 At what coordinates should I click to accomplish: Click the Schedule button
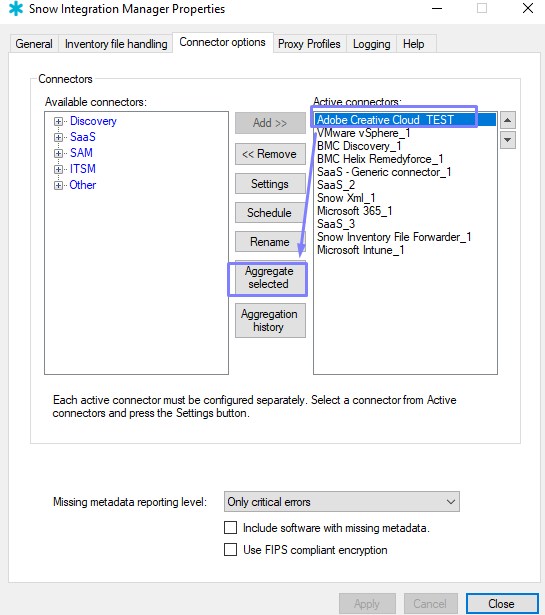coord(270,213)
